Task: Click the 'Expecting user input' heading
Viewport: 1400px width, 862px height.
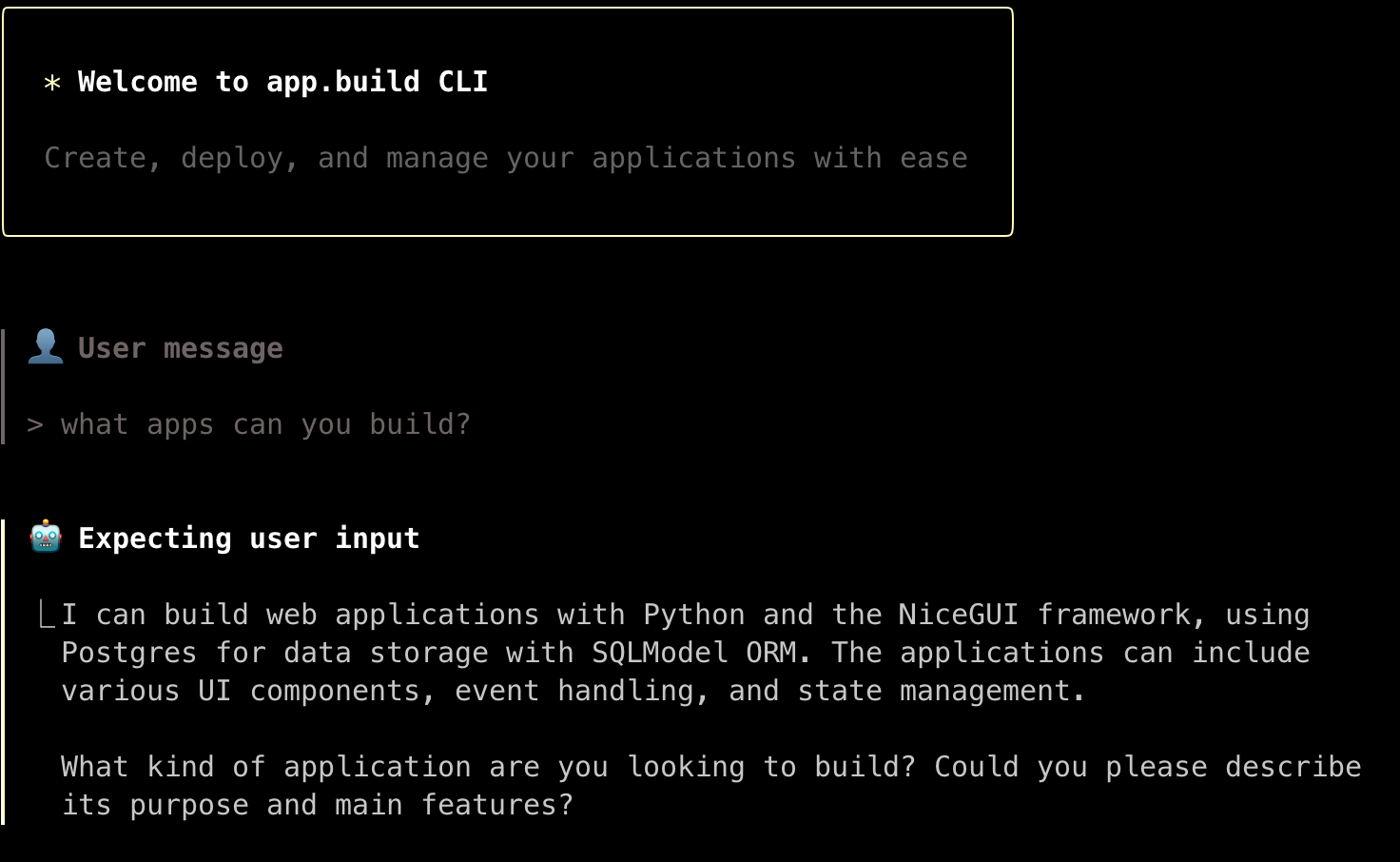Action: [x=249, y=539]
